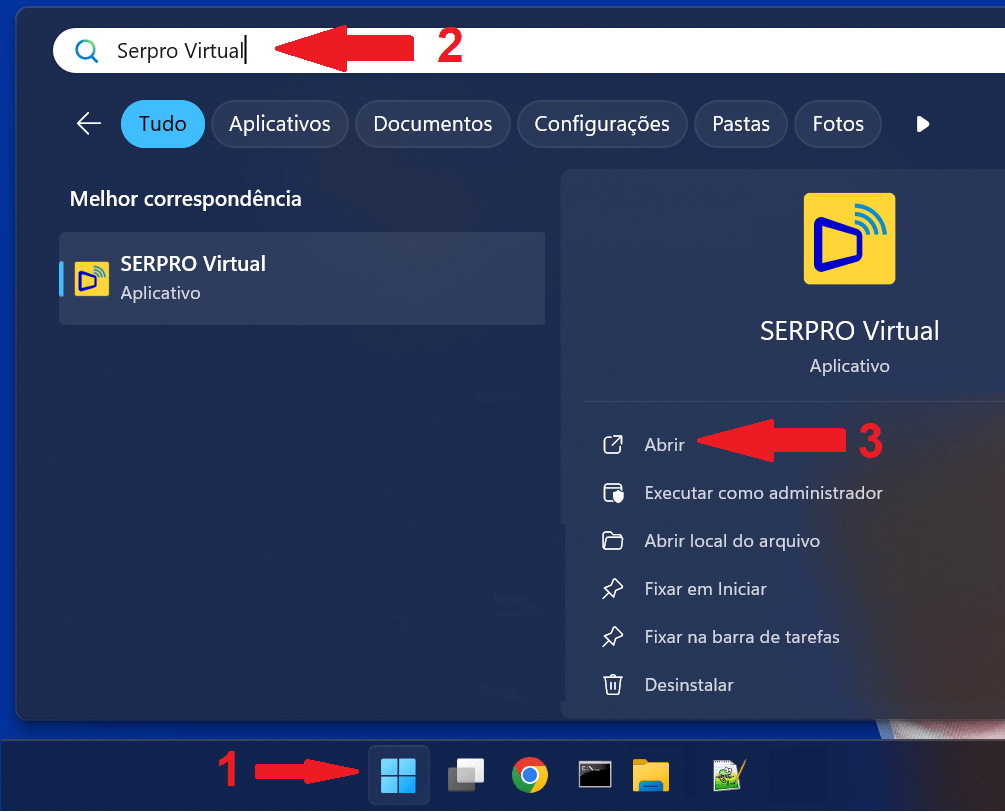
Task: Click the SERPRO Virtual title in details pane
Action: click(x=849, y=331)
